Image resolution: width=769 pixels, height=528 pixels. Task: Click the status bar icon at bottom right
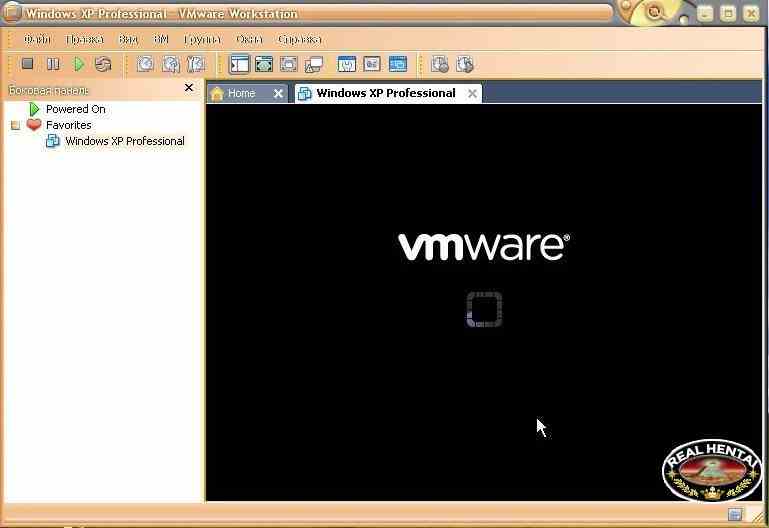[x=735, y=514]
